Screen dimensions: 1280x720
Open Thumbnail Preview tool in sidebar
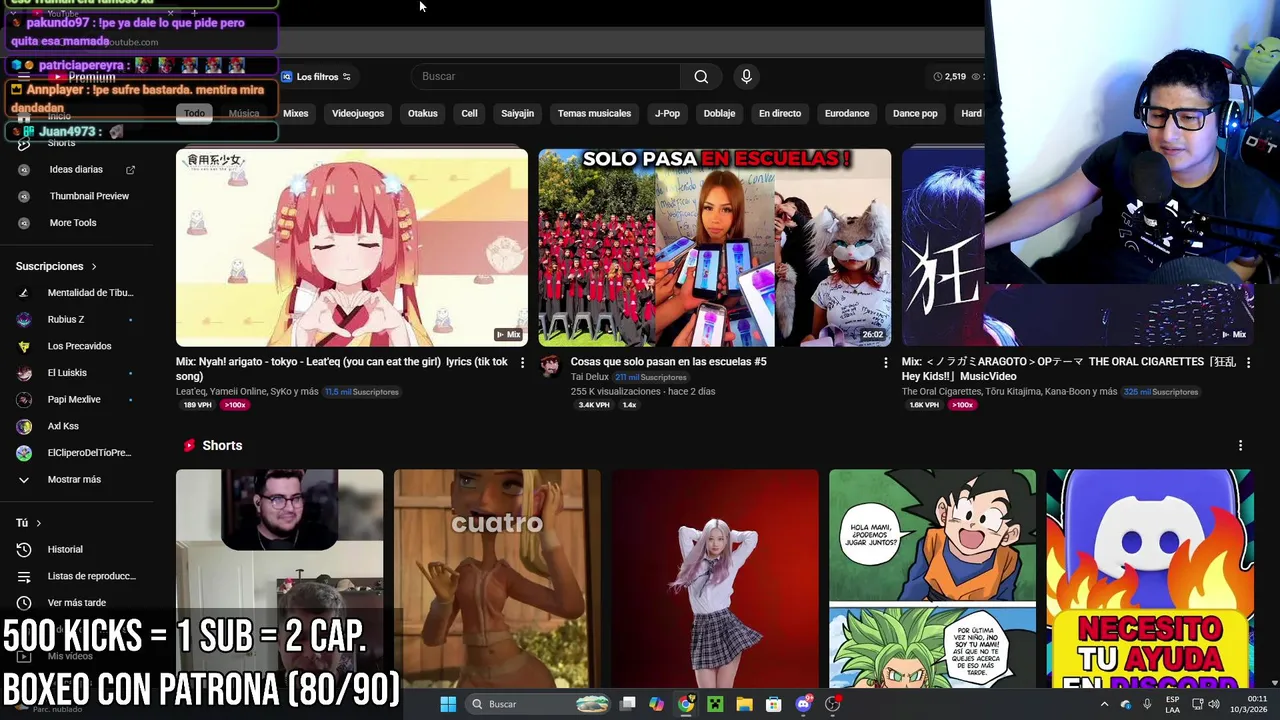click(89, 196)
